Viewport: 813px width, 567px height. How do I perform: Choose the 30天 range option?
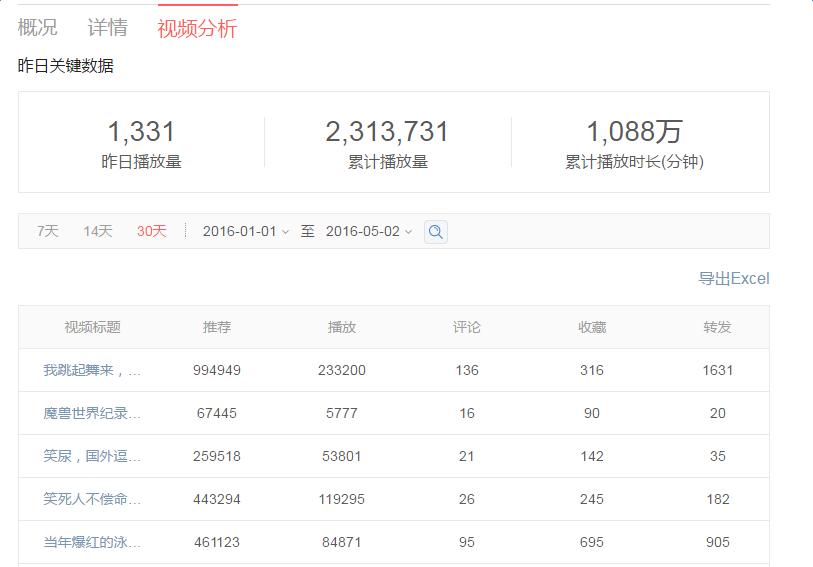tap(151, 231)
